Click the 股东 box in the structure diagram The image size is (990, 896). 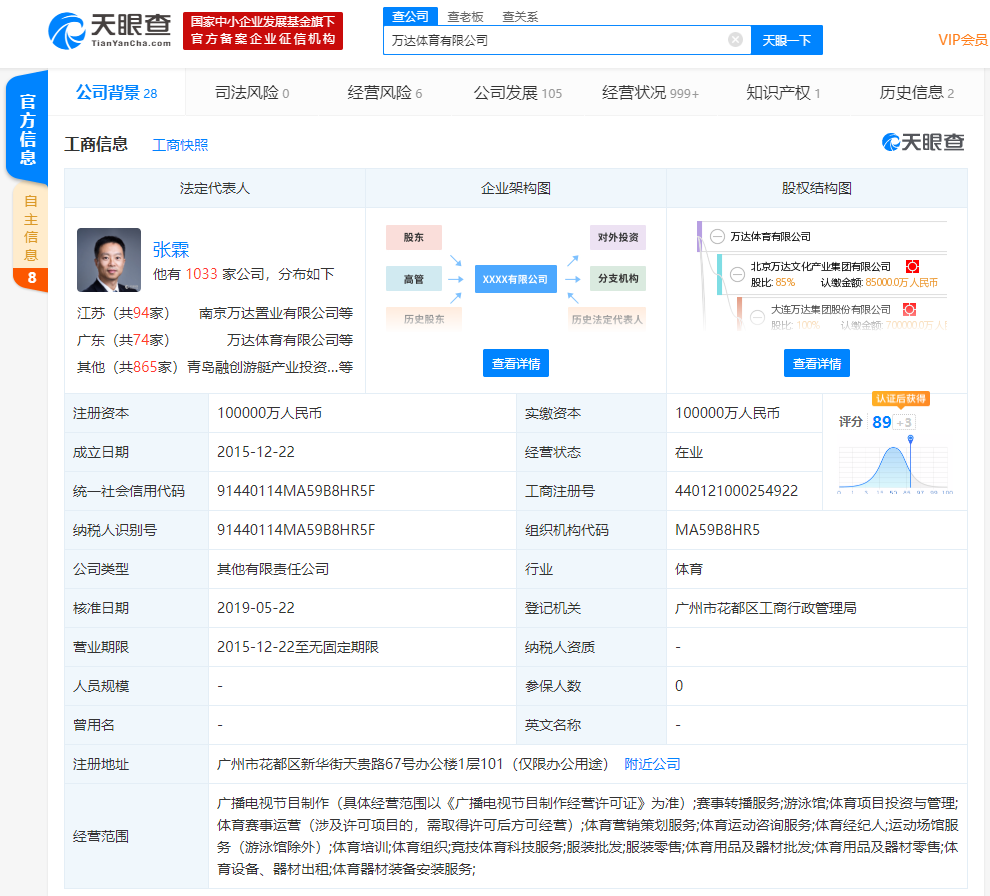point(413,238)
